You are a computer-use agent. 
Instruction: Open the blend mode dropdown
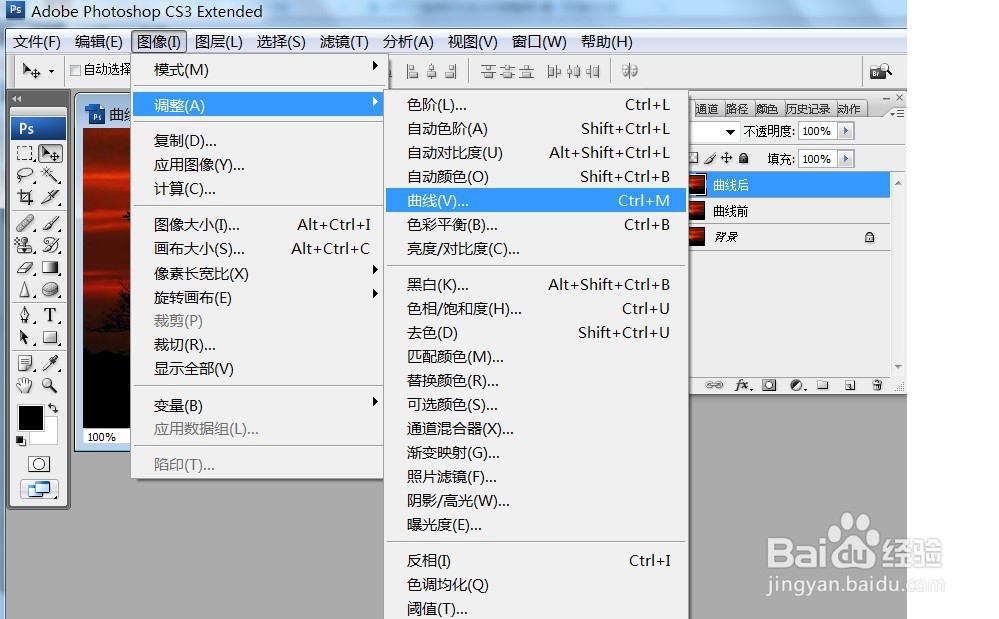[x=730, y=131]
